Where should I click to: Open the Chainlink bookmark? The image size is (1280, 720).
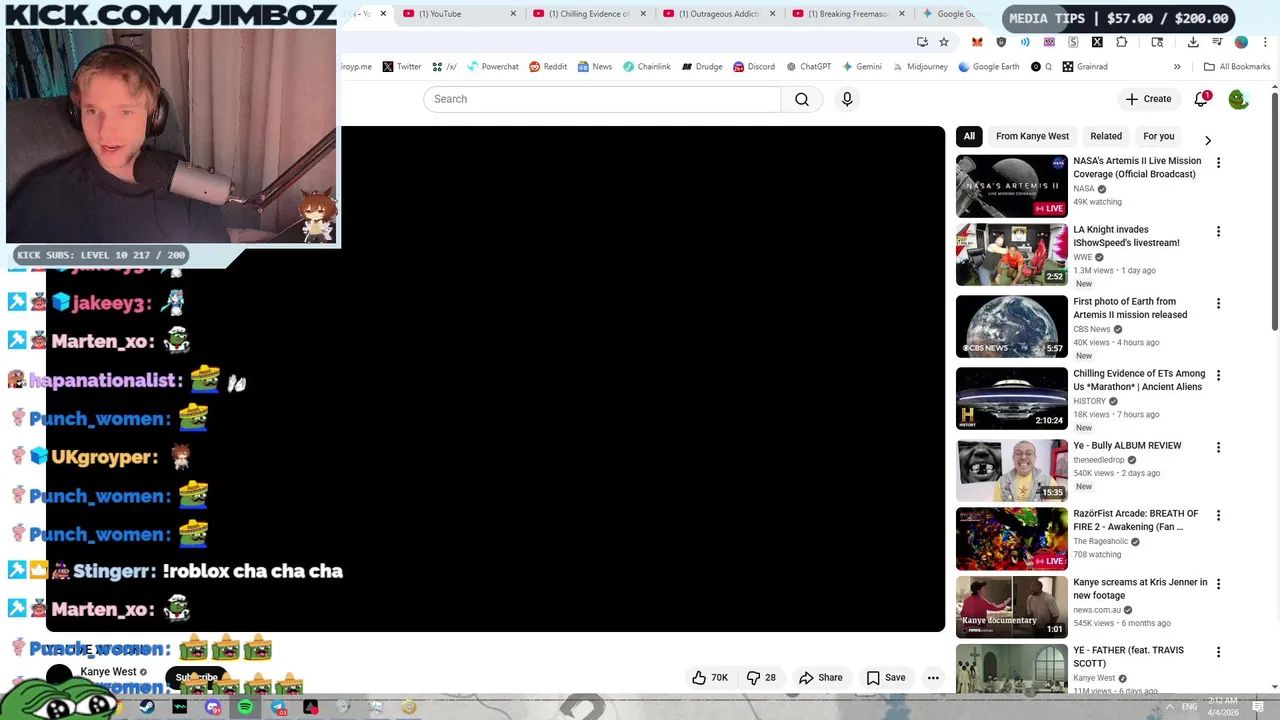point(647,67)
